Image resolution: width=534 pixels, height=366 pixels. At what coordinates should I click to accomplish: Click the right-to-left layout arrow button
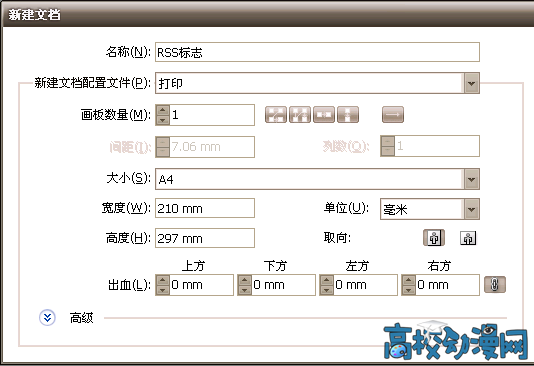pos(393,114)
